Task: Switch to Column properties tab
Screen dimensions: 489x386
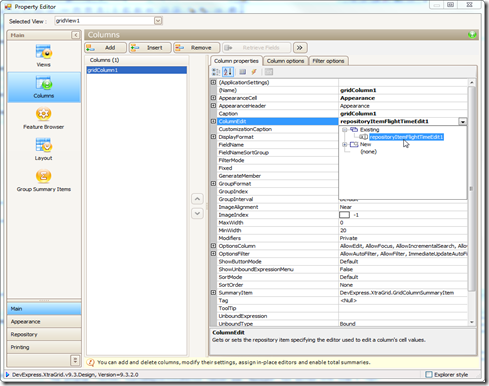Action: click(x=236, y=61)
